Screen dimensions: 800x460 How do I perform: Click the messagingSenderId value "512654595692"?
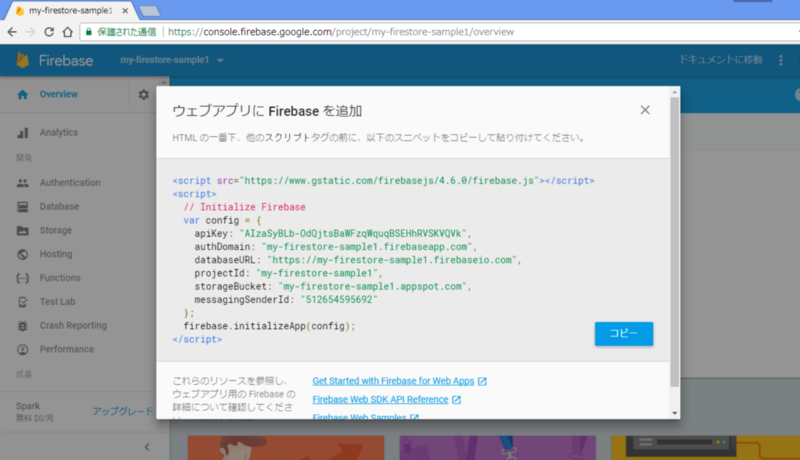point(339,300)
